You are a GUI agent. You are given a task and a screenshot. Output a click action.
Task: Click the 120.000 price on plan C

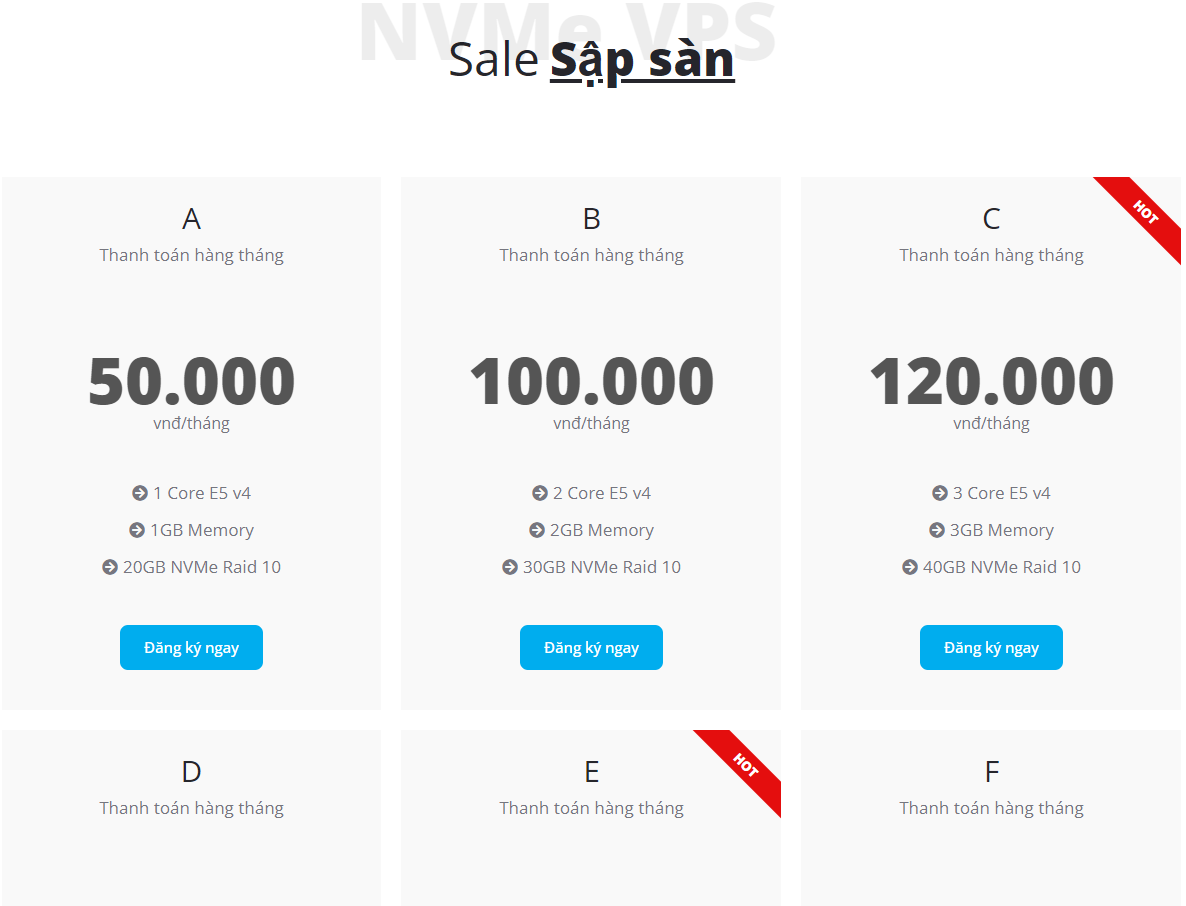tap(991, 380)
